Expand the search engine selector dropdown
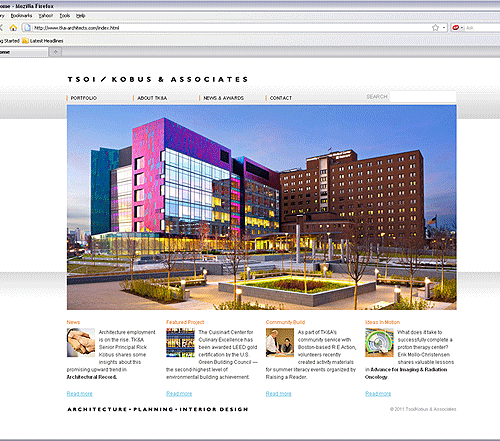 point(462,28)
